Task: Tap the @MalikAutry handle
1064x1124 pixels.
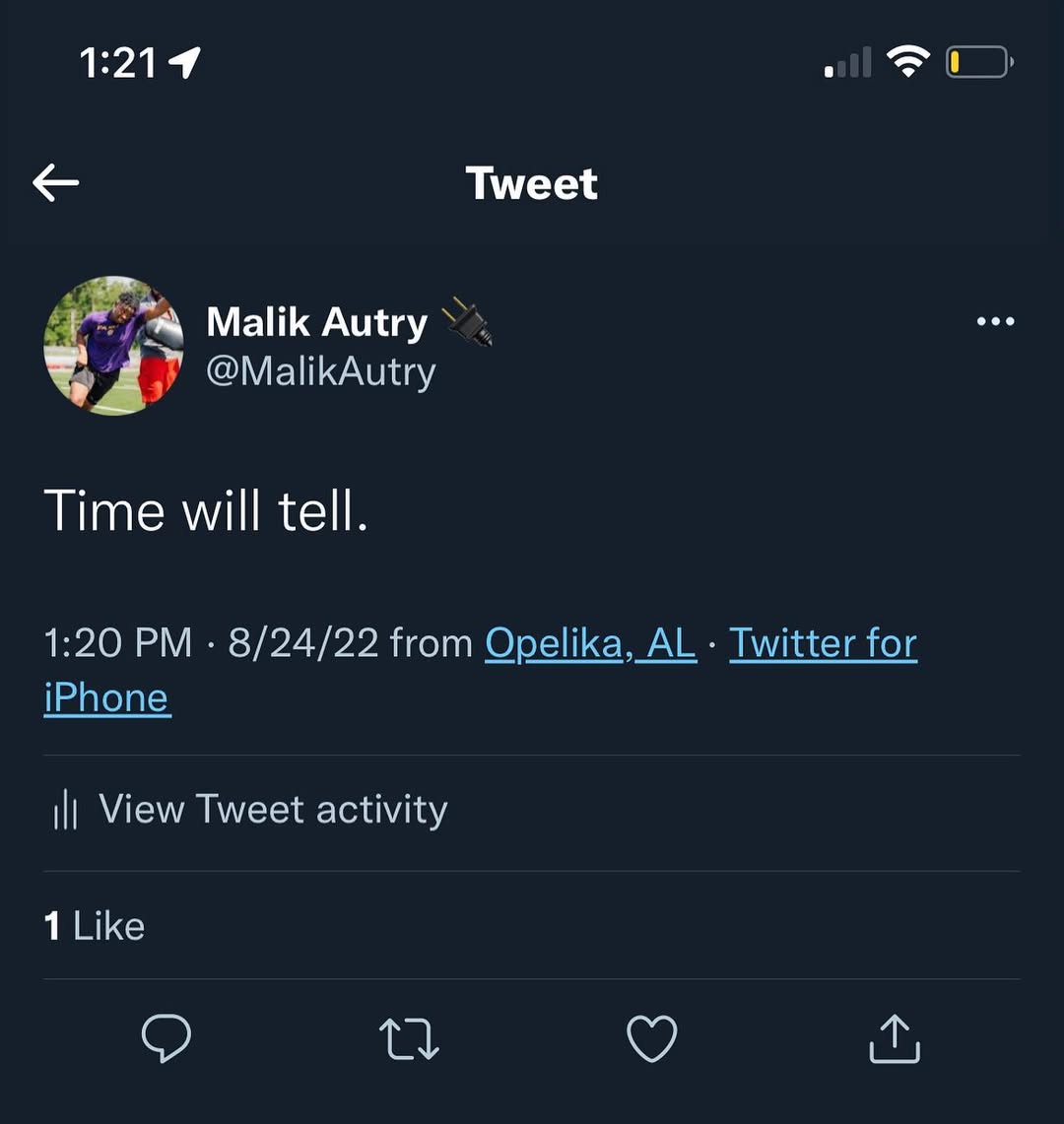Action: coord(320,371)
